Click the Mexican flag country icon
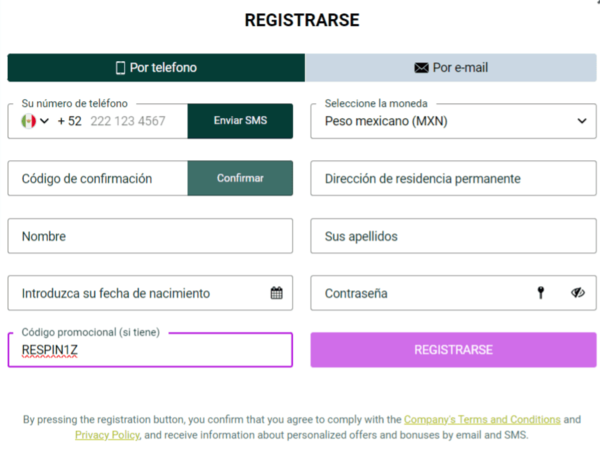Screen dimensions: 600x459 (28, 121)
